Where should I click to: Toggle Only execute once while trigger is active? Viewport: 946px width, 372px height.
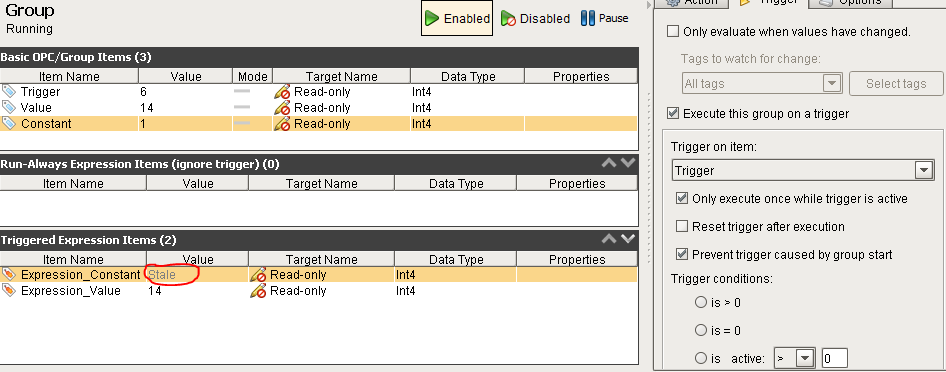click(682, 198)
